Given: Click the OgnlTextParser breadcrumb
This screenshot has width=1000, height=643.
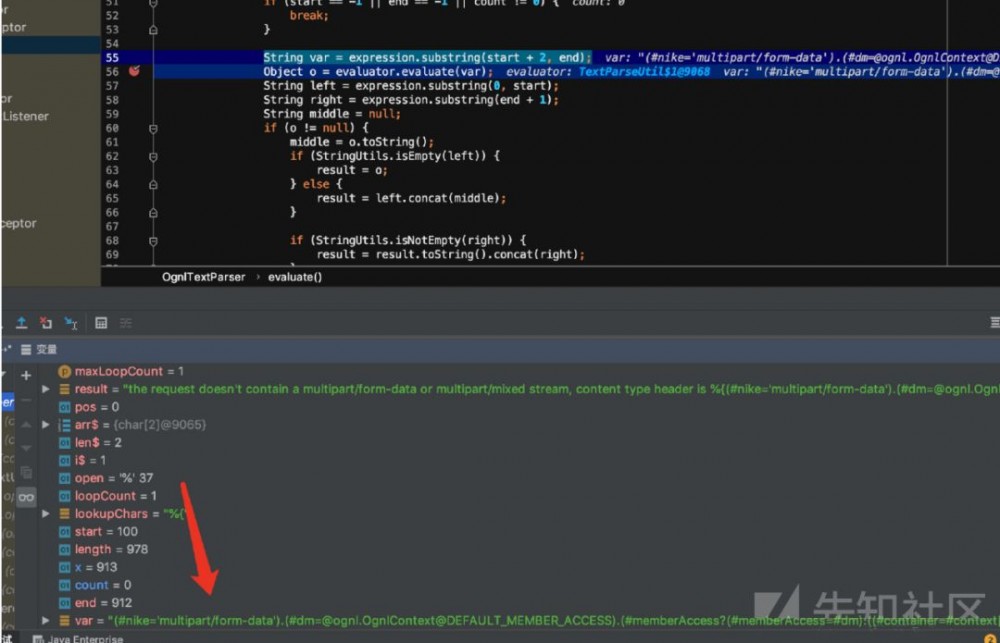Looking at the screenshot, I should point(203,277).
